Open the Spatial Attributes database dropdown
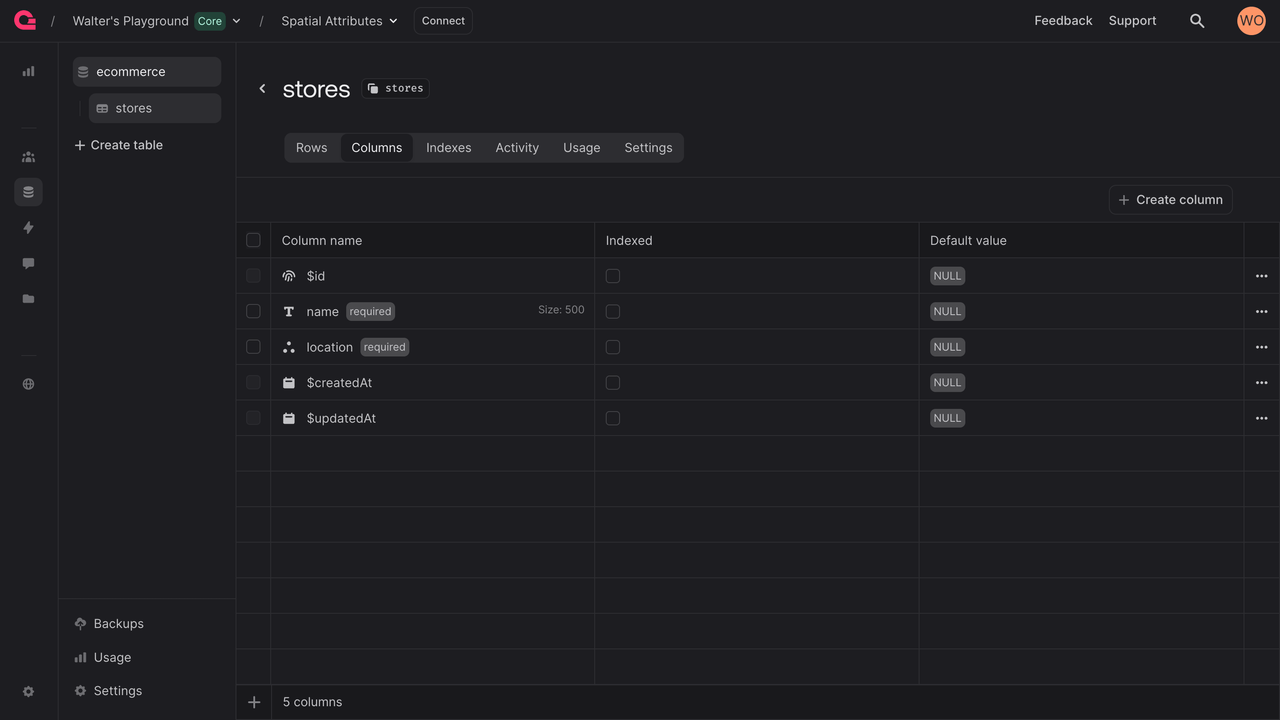1280x720 pixels. pos(393,20)
